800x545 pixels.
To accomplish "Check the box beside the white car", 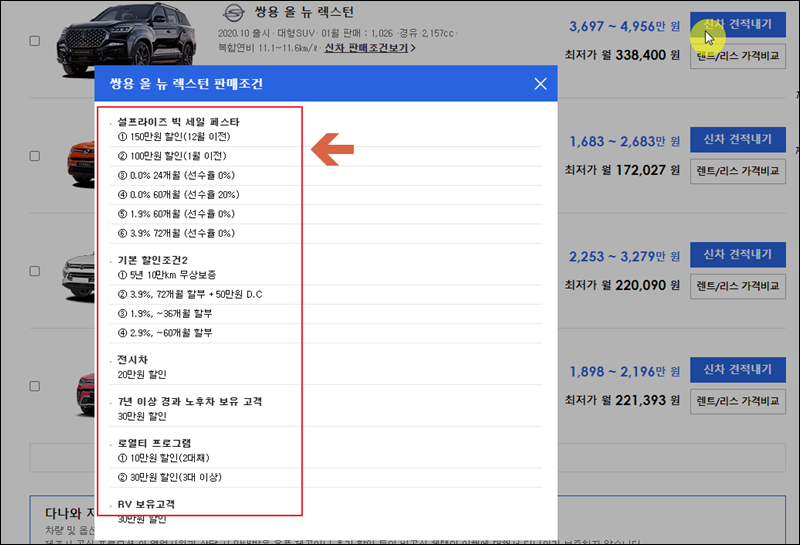I will pos(35,271).
